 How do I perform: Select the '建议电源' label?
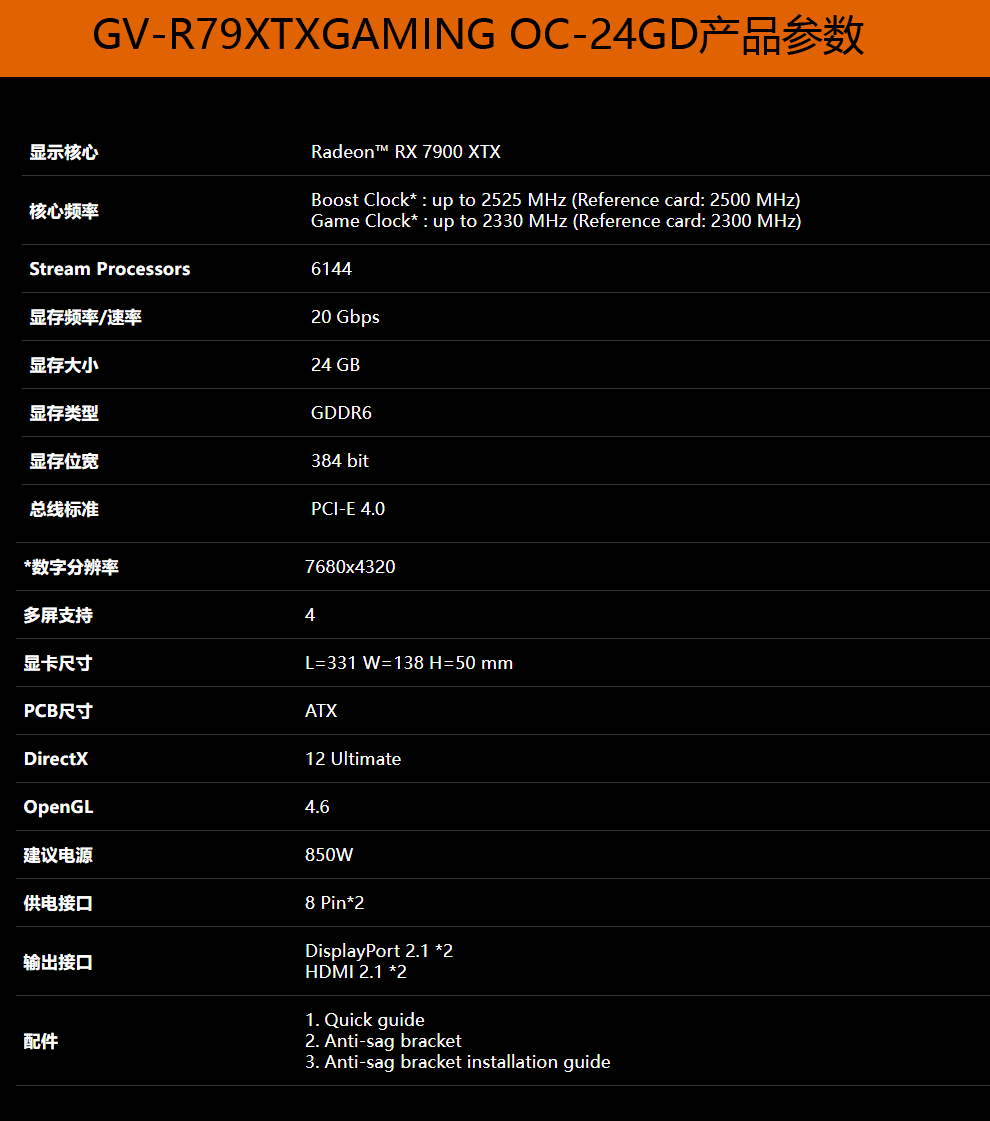tap(58, 855)
